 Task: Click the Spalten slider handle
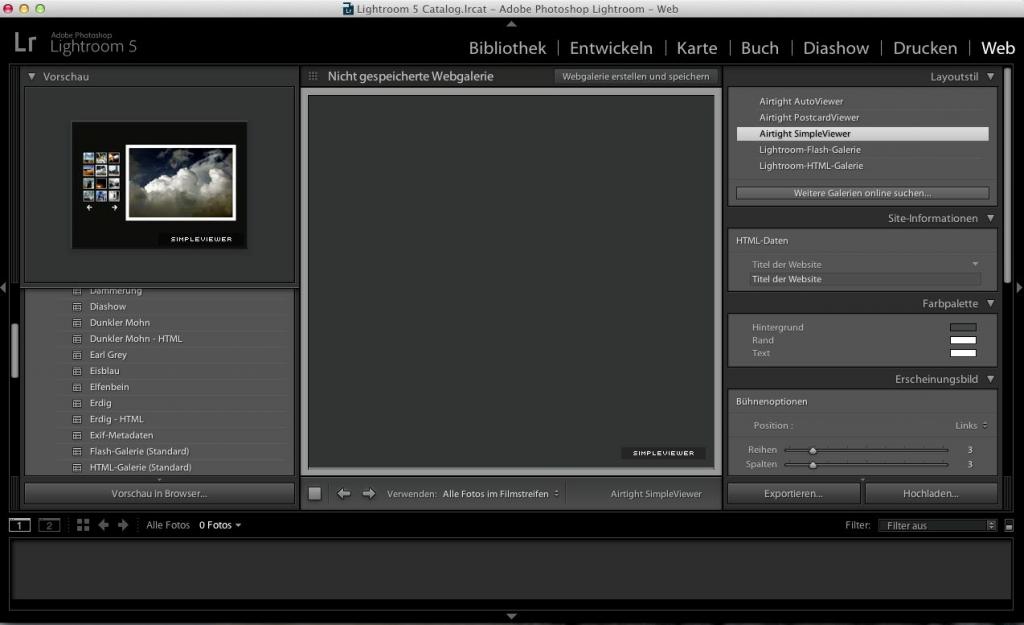(x=813, y=465)
